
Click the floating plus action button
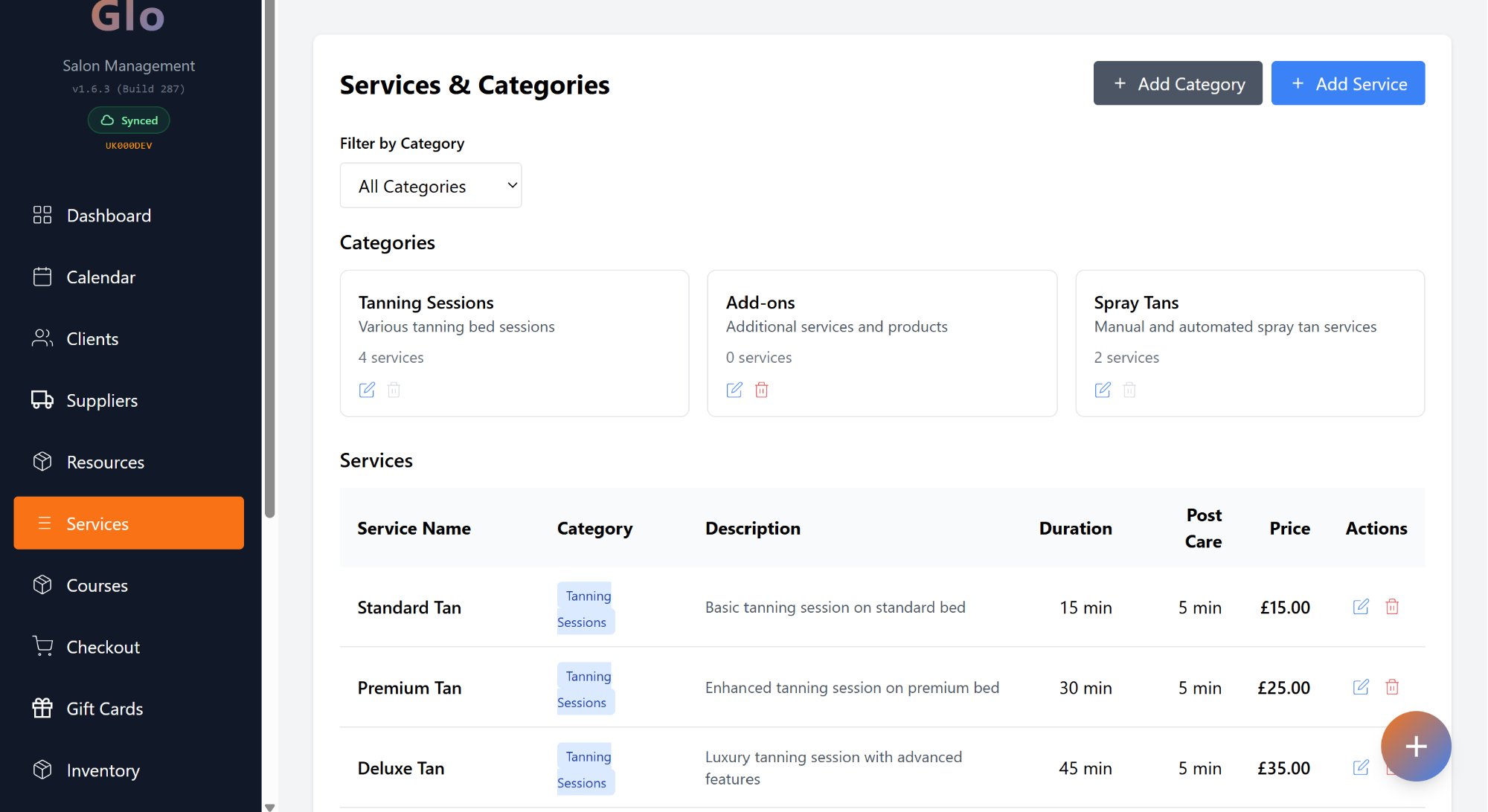coord(1415,747)
